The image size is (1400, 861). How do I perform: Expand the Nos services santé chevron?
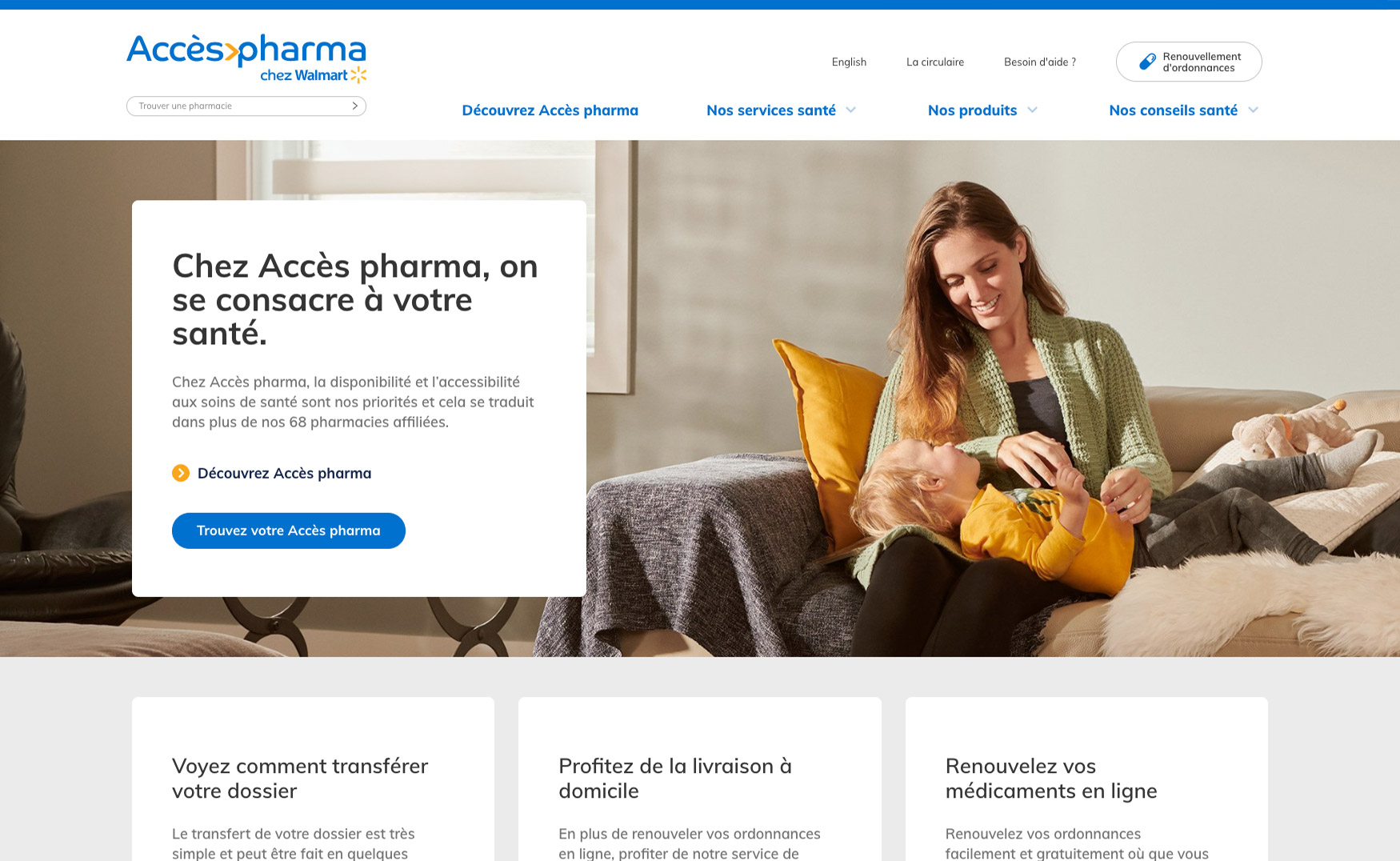point(850,110)
